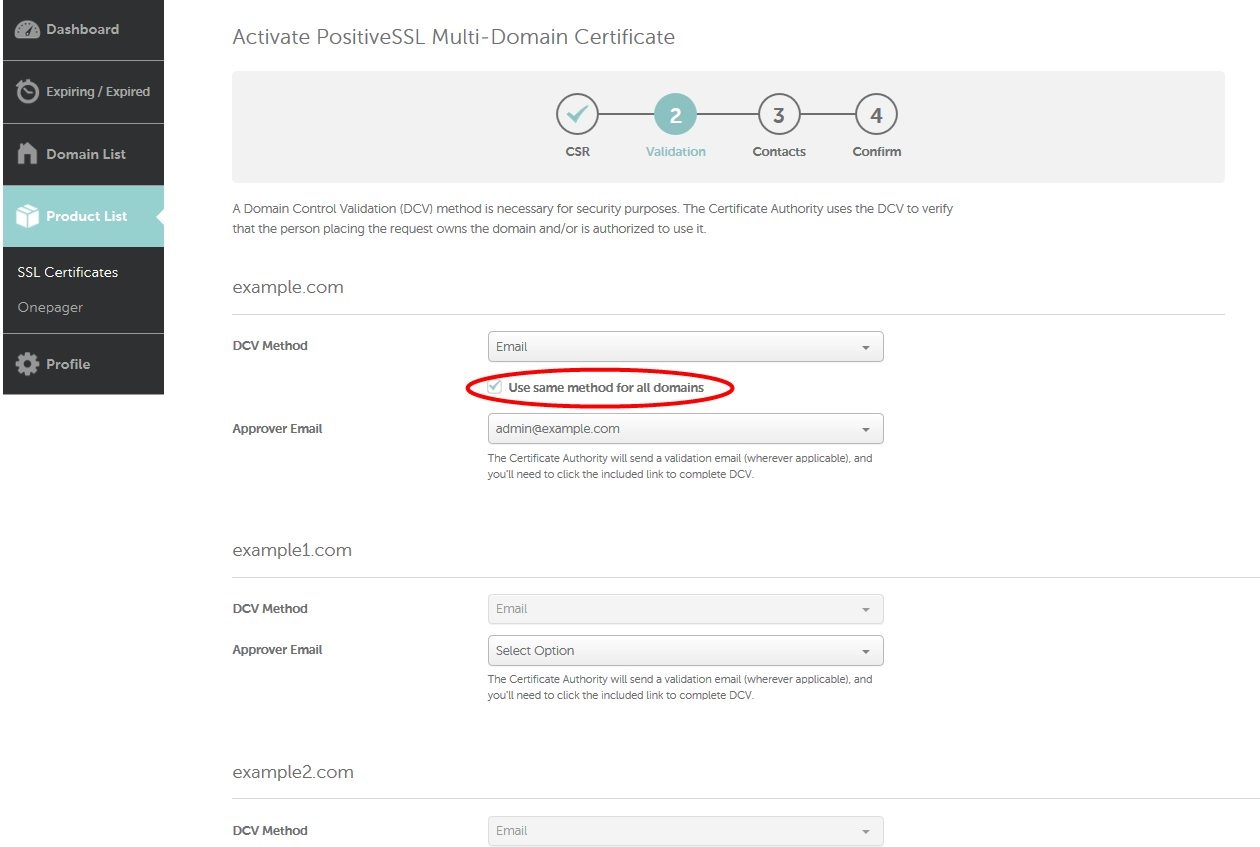Open the DCV Method dropdown for example.com

(x=685, y=346)
